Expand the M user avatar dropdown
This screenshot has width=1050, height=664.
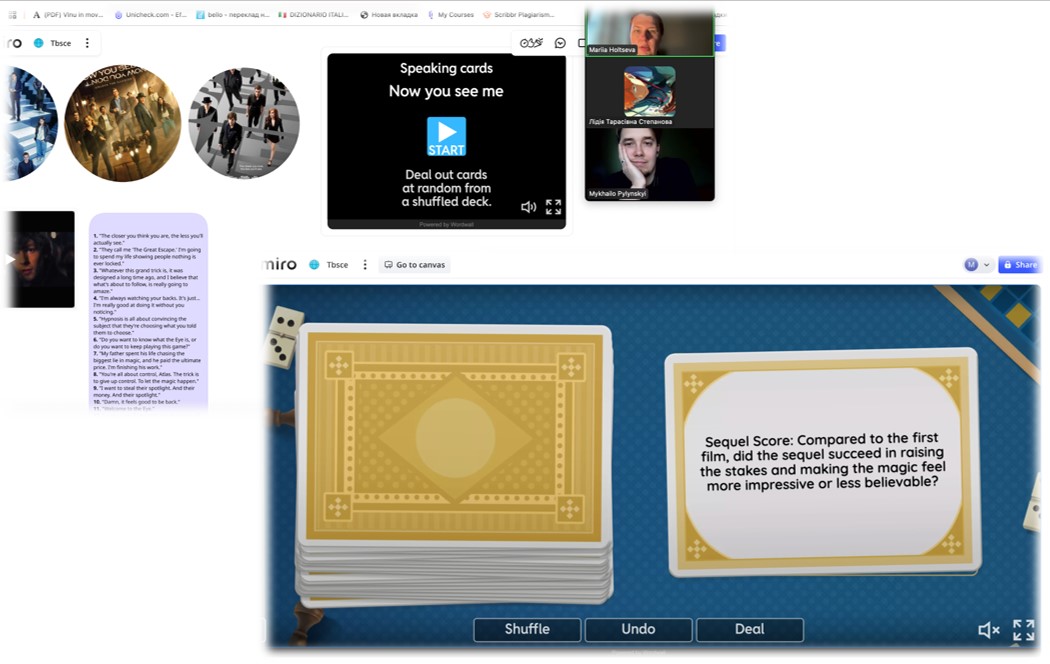[x=987, y=265]
